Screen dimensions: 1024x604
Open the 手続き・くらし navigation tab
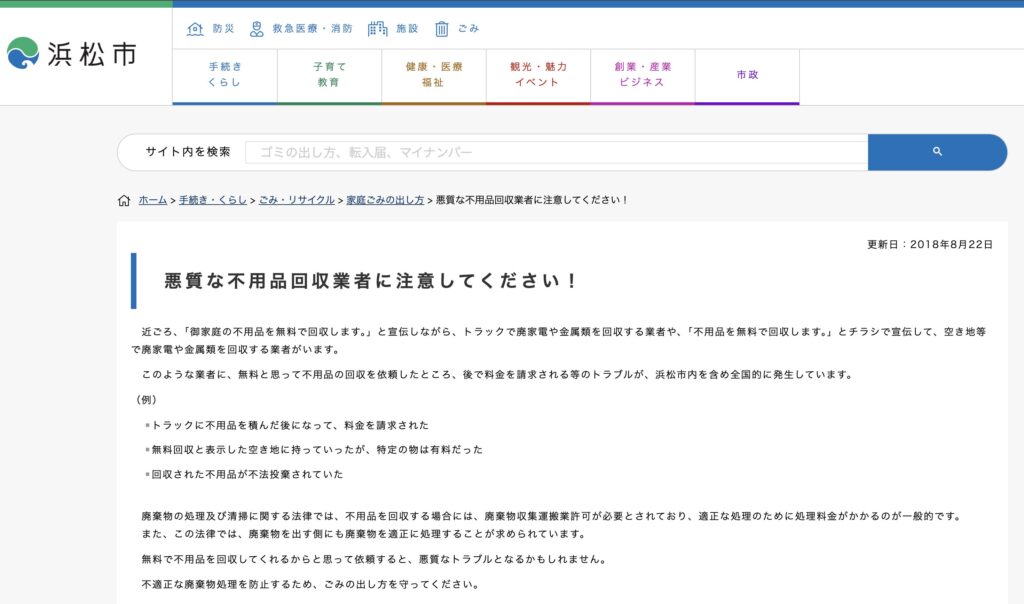coord(225,75)
